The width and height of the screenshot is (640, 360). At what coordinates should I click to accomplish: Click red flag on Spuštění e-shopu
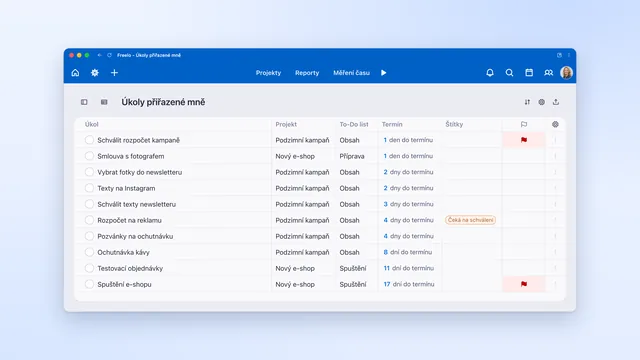tap(524, 284)
